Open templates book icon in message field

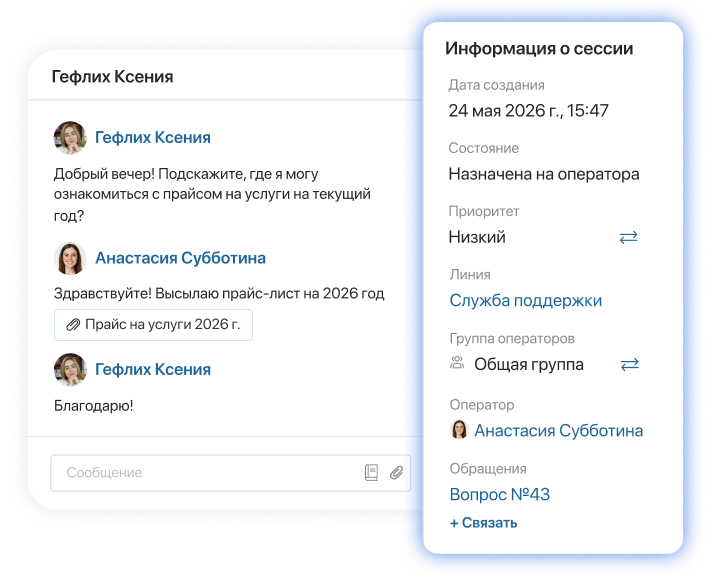(x=371, y=473)
